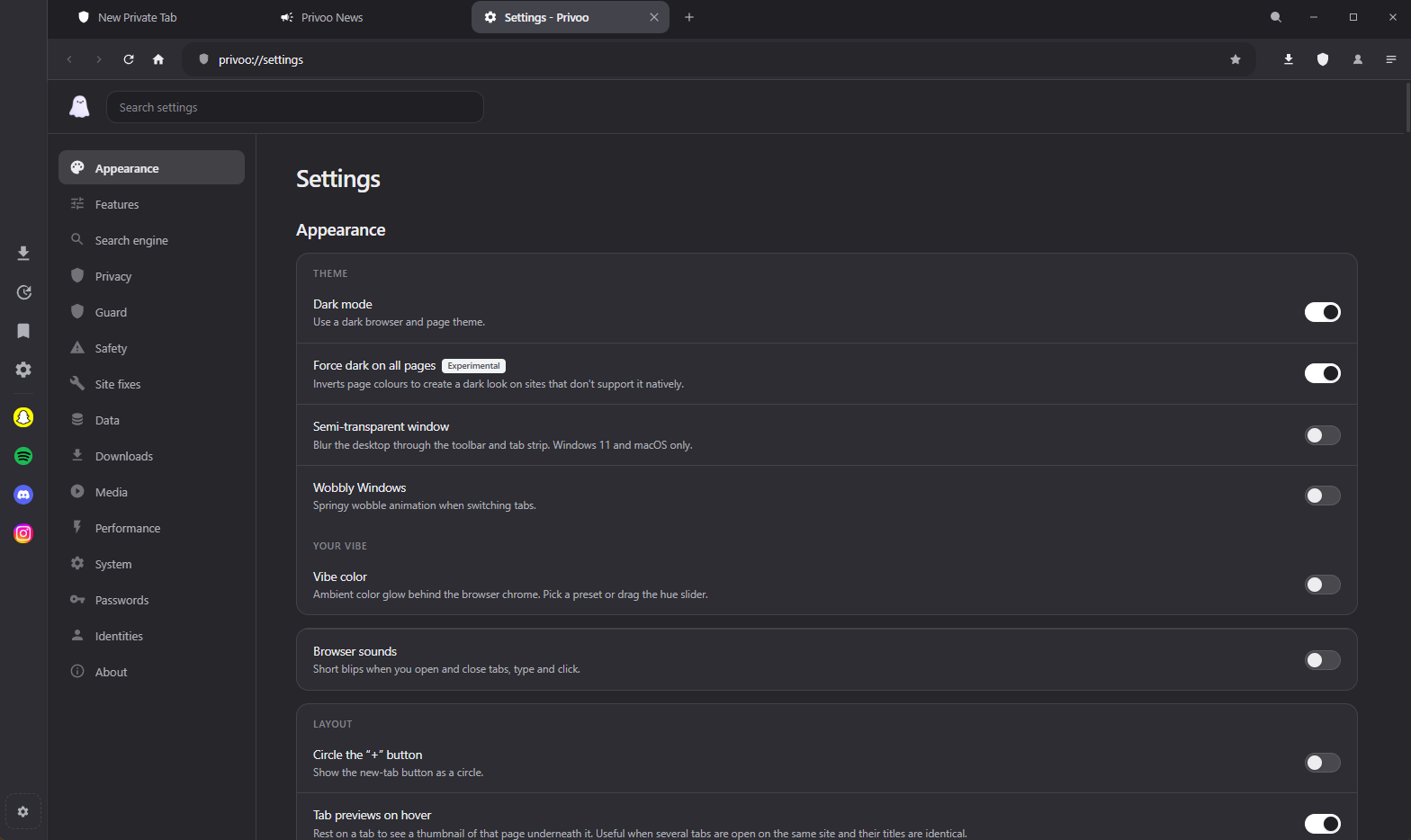Viewport: 1411px width, 840px height.
Task: Enable Semi-transparent window toggle
Action: pos(1323,435)
